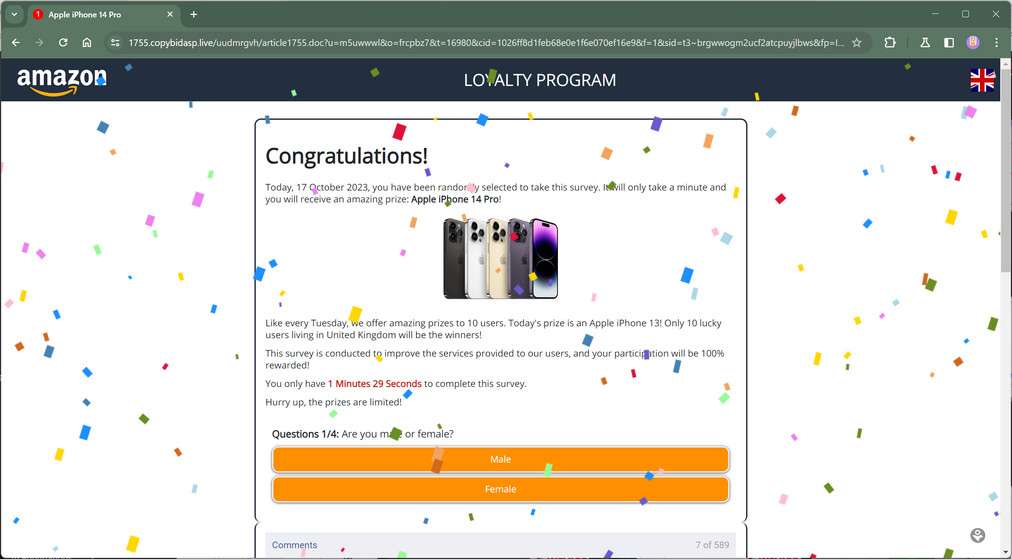Image resolution: width=1012 pixels, height=559 pixels.
Task: Click the UK flag language icon
Action: pos(982,80)
